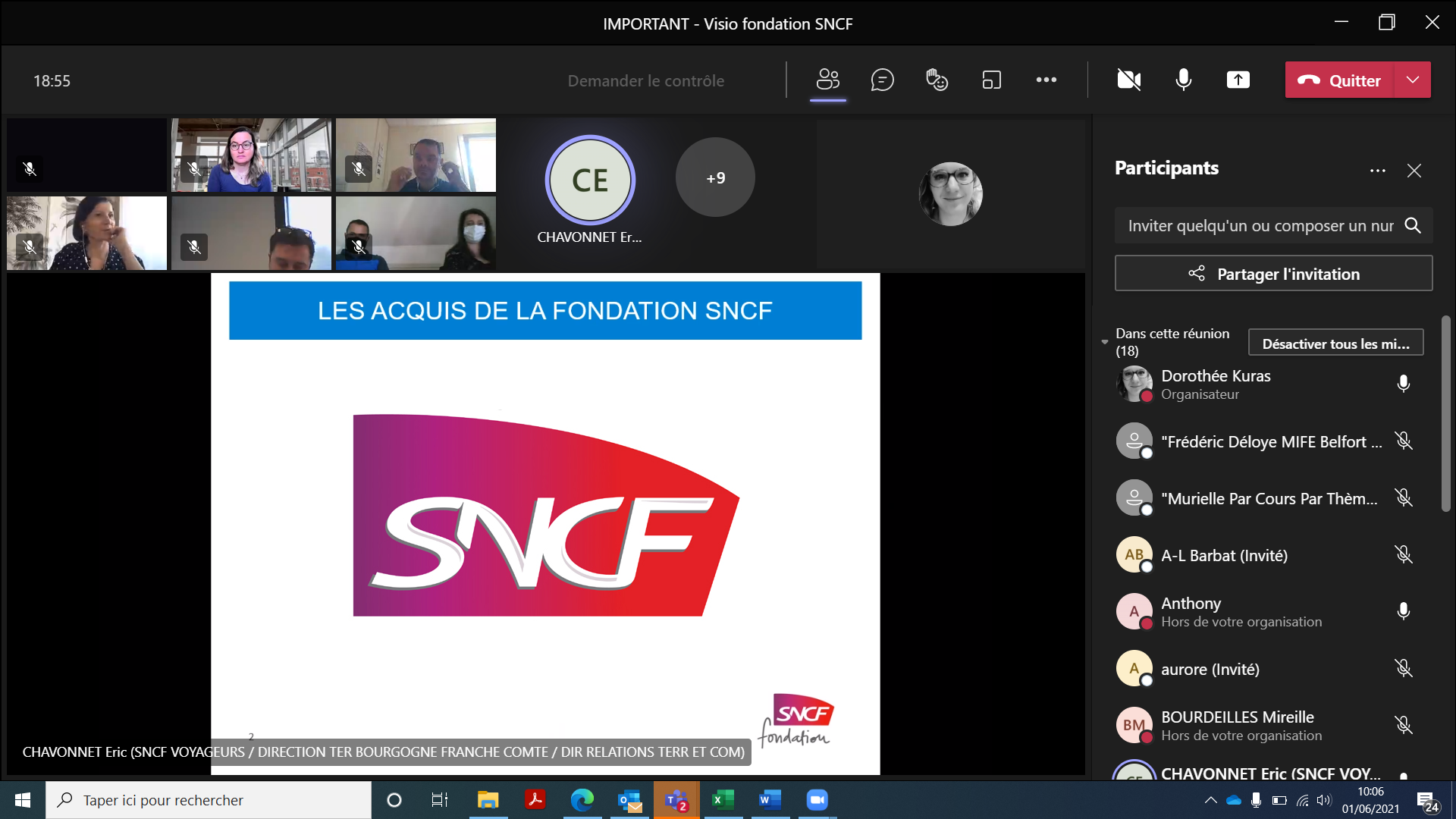Select video tile of masked woman
The height and width of the screenshot is (819, 1456).
point(416,233)
